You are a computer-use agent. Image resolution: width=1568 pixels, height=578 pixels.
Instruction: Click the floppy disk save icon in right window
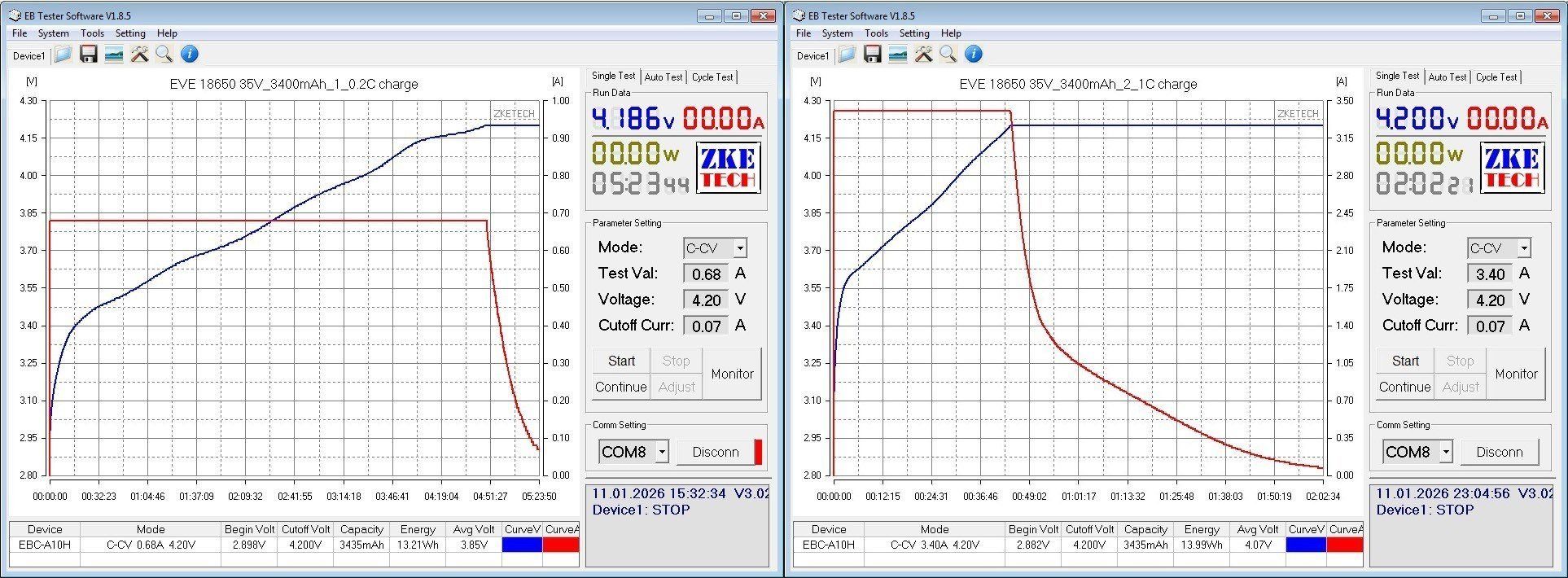(x=873, y=55)
